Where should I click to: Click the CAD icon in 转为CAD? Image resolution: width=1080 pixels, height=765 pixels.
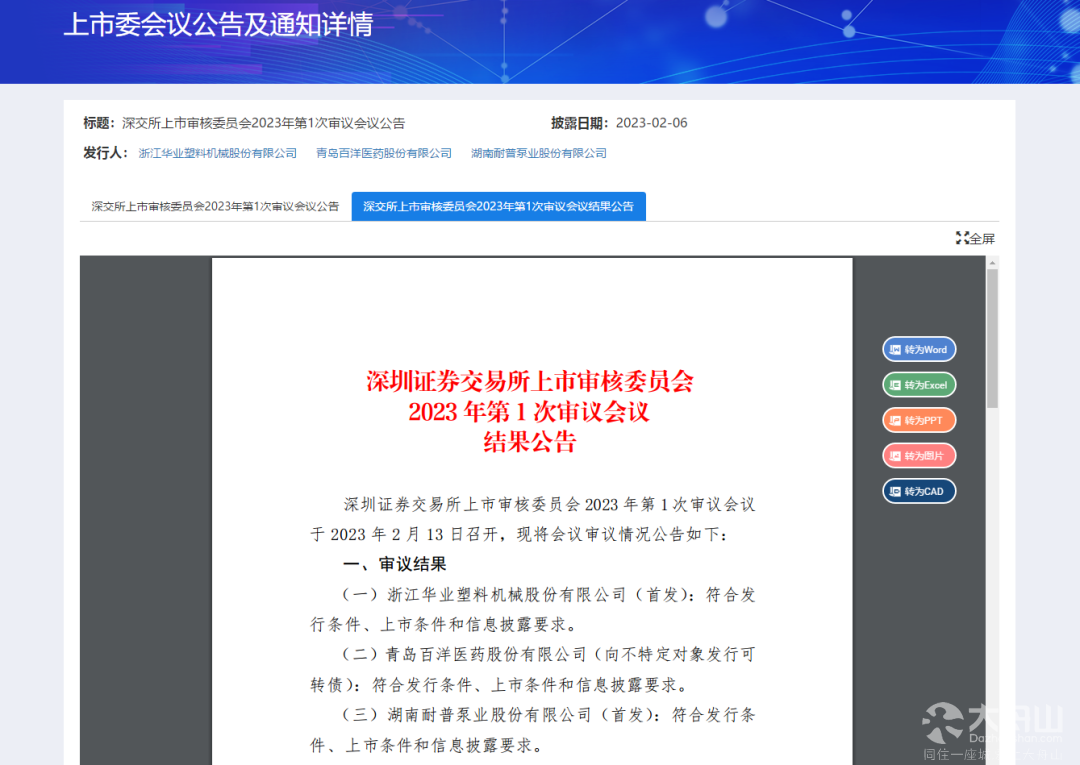895,492
